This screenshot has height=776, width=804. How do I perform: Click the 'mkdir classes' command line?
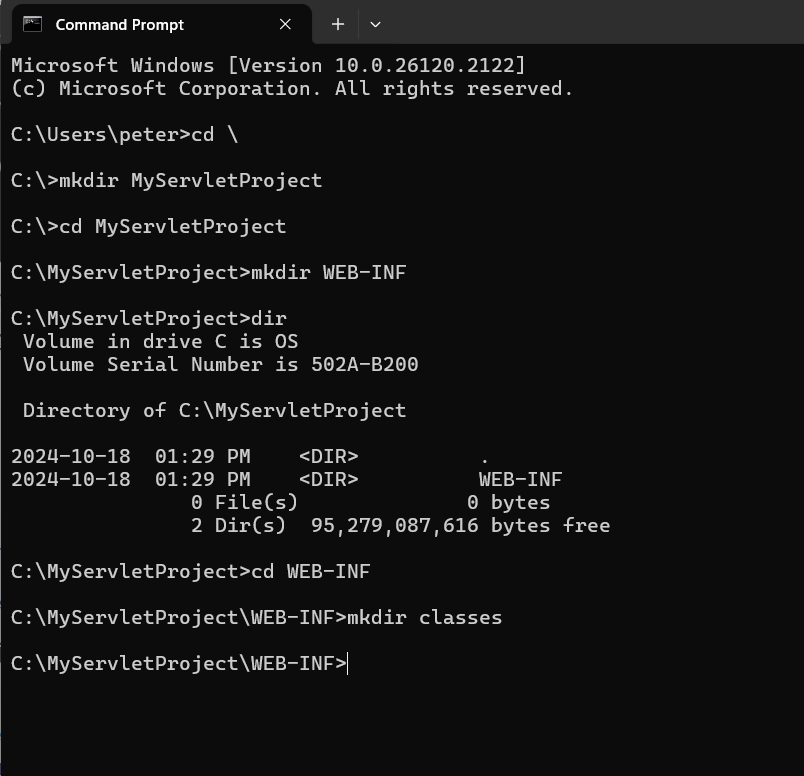pyautogui.click(x=257, y=618)
